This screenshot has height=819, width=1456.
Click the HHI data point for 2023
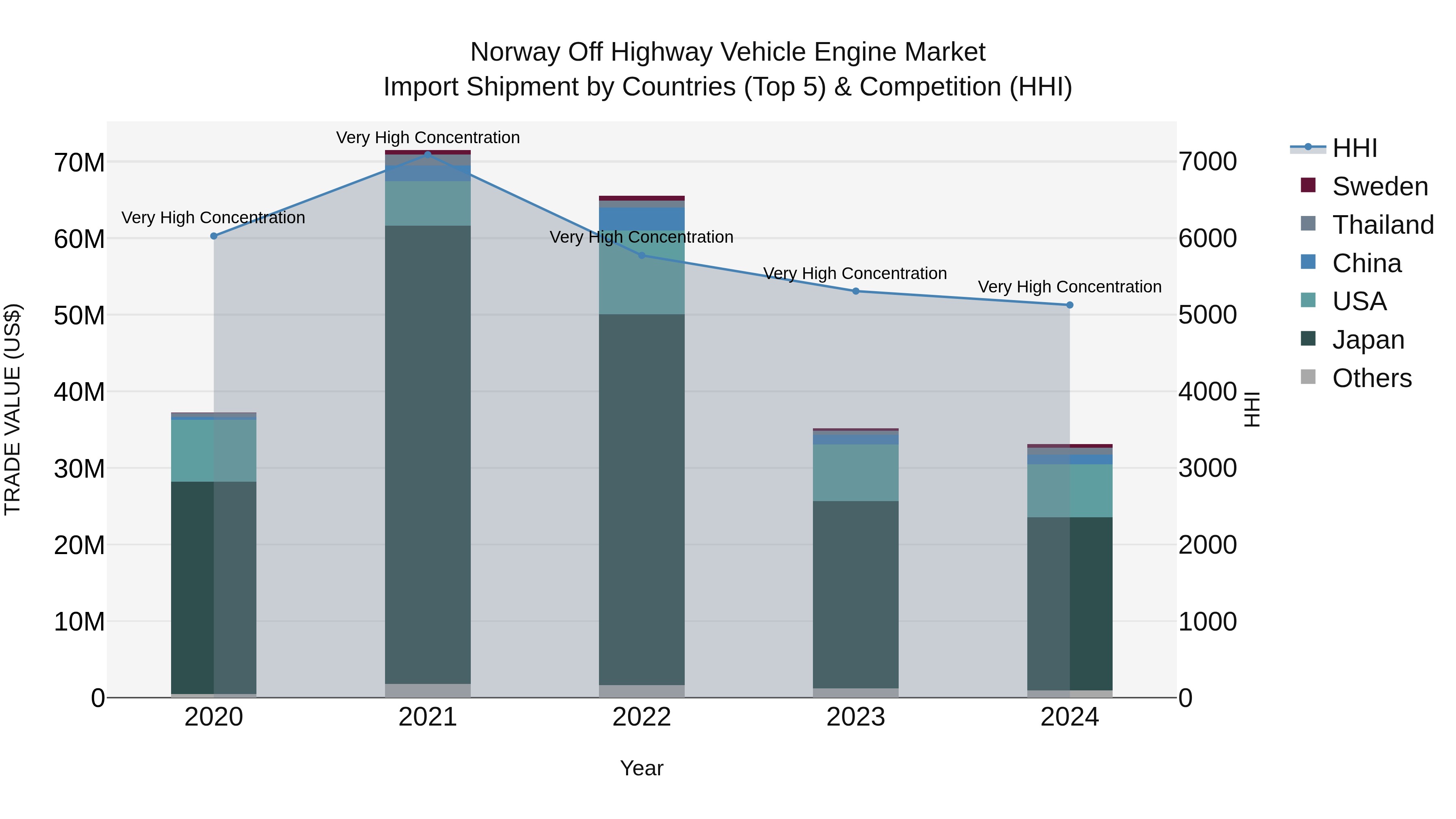856,291
